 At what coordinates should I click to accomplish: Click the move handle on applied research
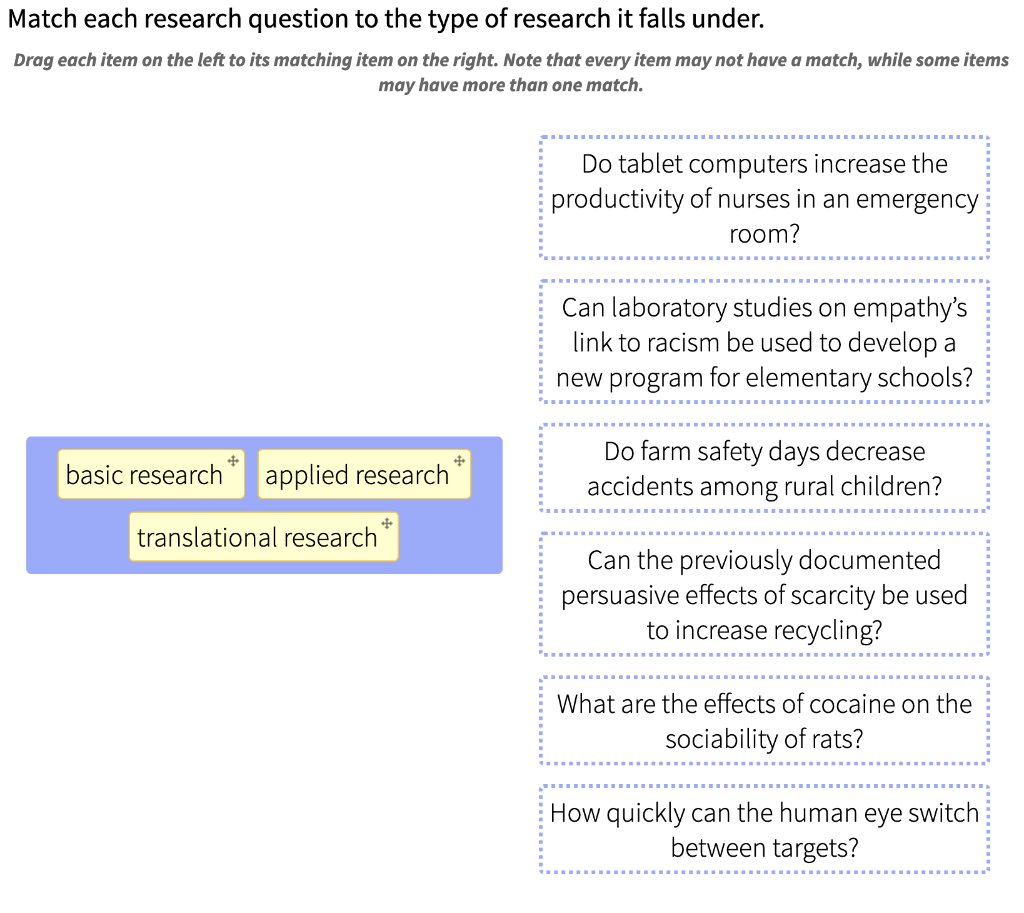click(458, 461)
